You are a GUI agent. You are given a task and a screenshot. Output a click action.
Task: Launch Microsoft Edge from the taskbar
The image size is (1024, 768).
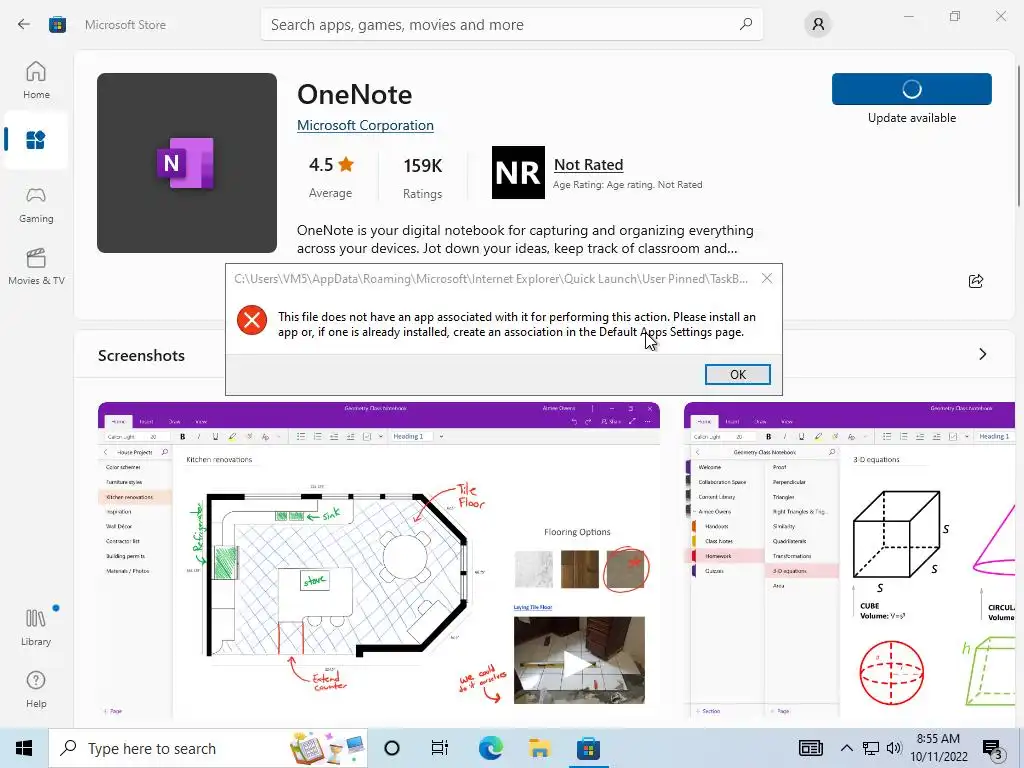pyautogui.click(x=490, y=748)
